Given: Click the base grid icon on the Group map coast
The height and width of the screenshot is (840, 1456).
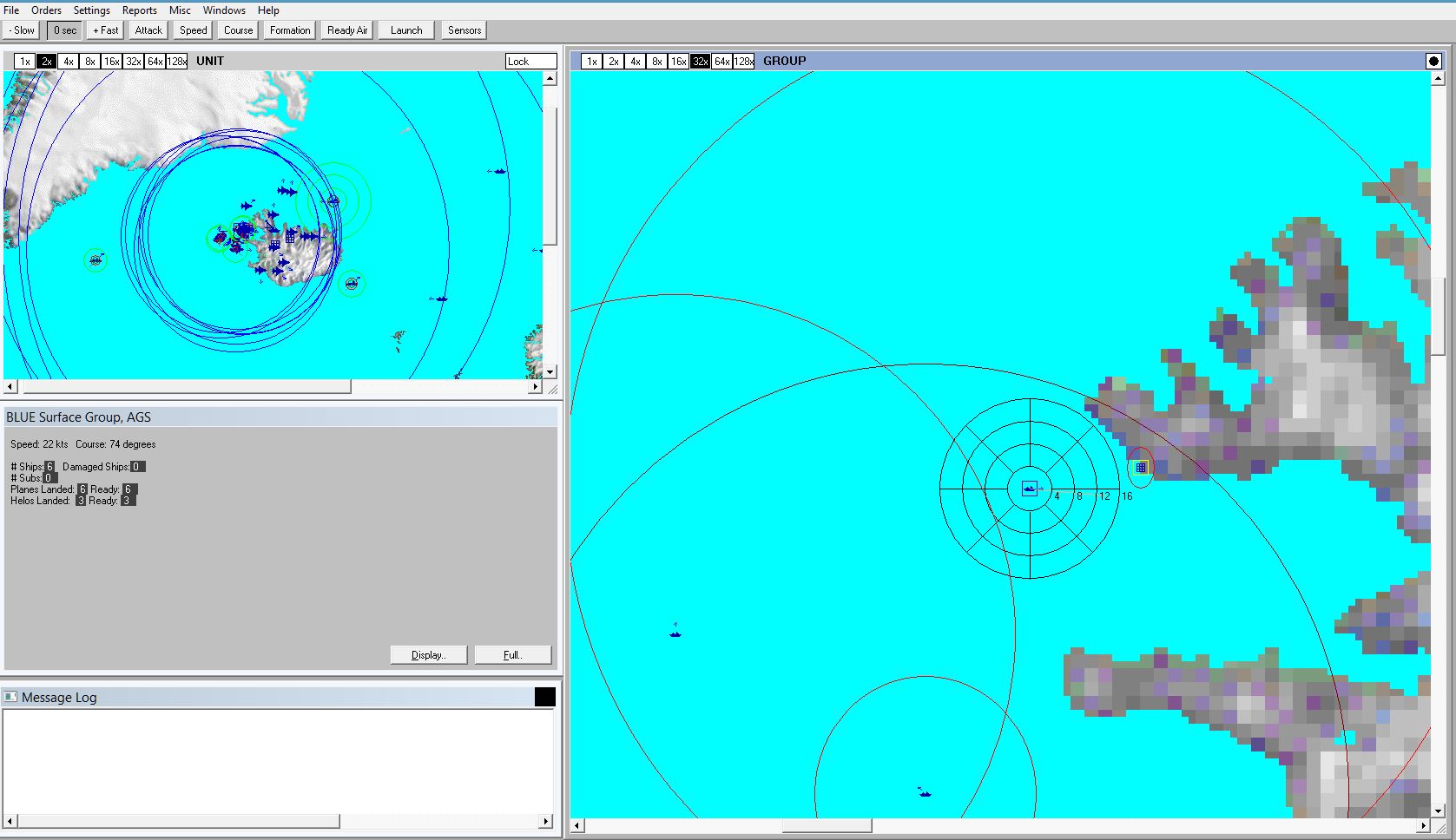Looking at the screenshot, I should tap(1141, 468).
